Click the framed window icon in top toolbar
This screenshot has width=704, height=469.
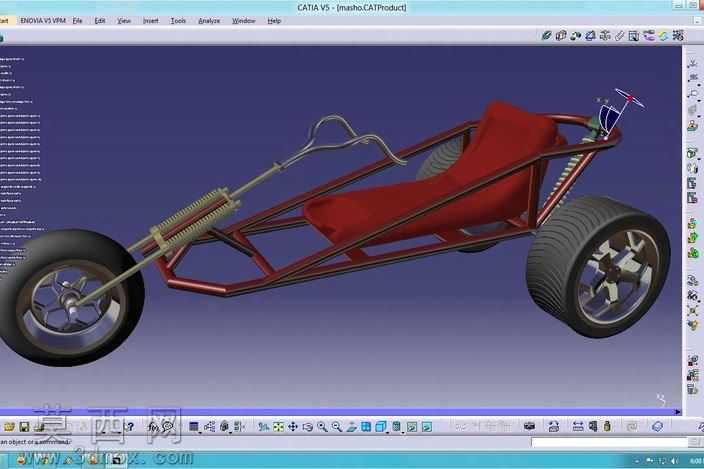[634, 36]
